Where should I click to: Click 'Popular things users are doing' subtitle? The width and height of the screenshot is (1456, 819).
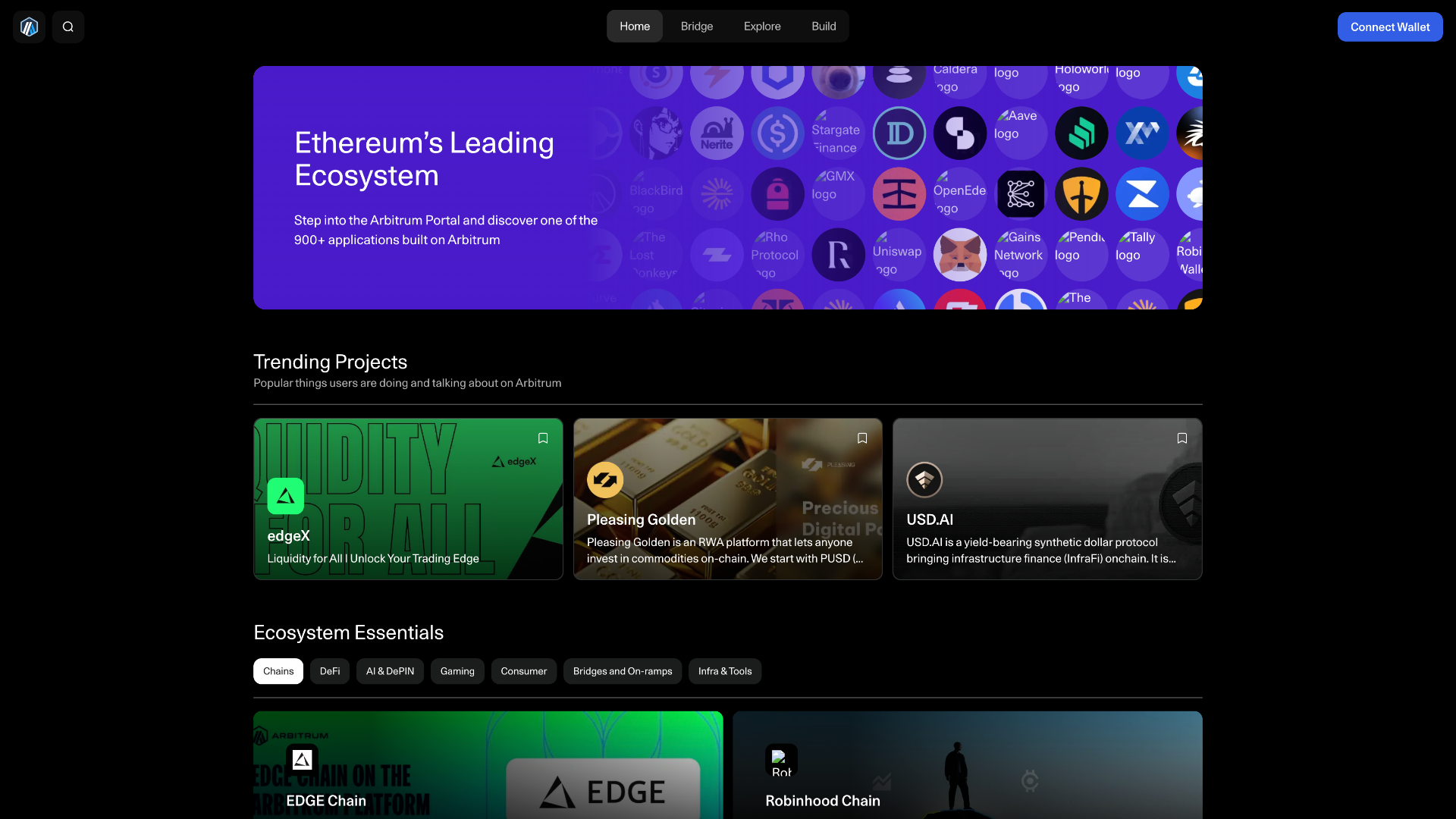pos(407,383)
